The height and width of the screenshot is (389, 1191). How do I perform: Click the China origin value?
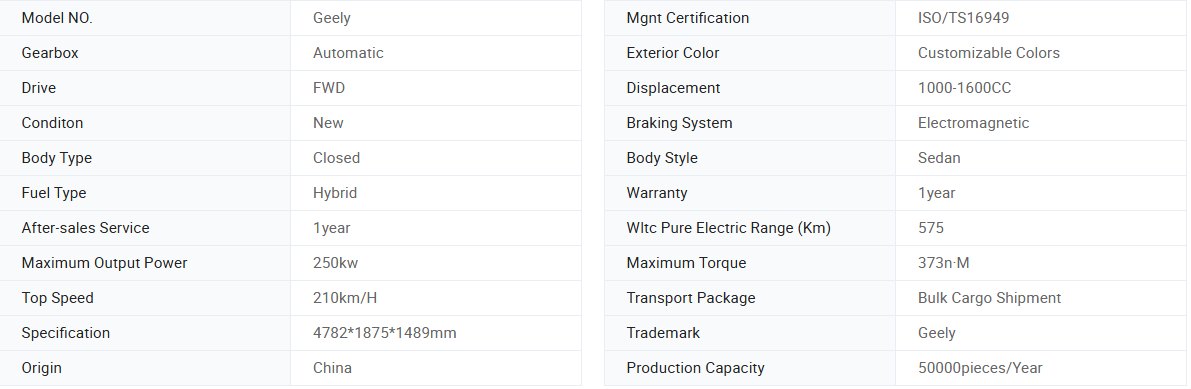pos(332,368)
